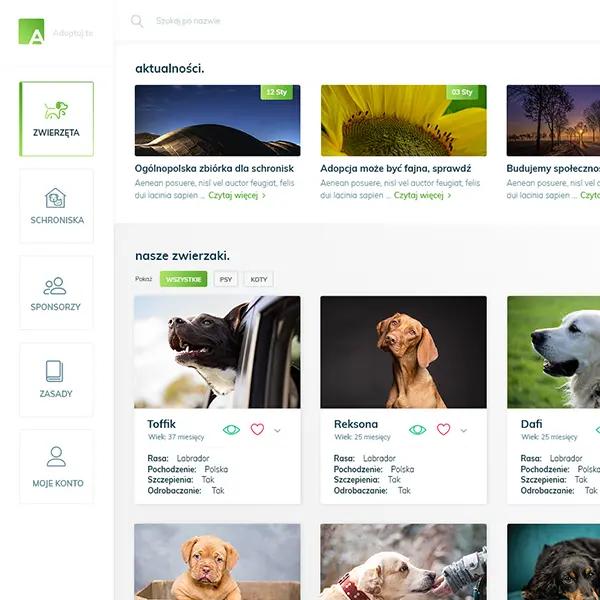The image size is (600, 600).
Task: Click the Adoptuj.to green logo icon
Action: tap(31, 32)
